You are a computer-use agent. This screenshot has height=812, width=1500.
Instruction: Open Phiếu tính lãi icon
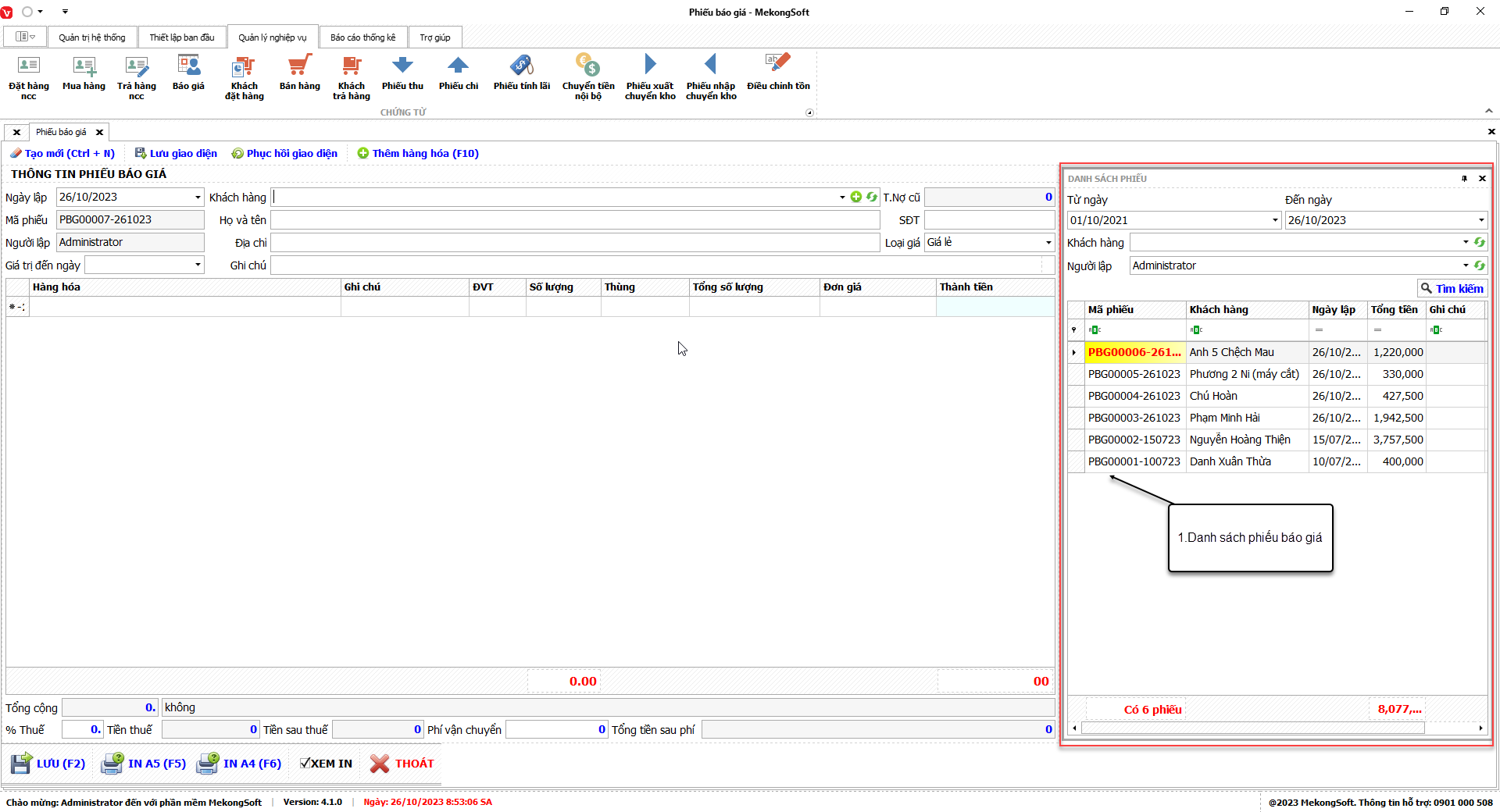(521, 66)
